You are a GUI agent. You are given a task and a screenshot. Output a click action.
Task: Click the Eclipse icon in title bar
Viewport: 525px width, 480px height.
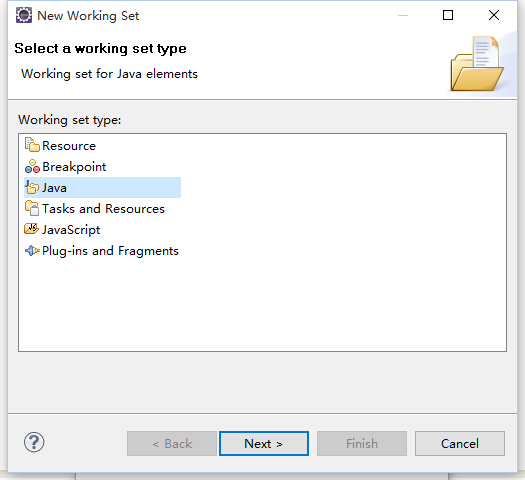(x=24, y=15)
